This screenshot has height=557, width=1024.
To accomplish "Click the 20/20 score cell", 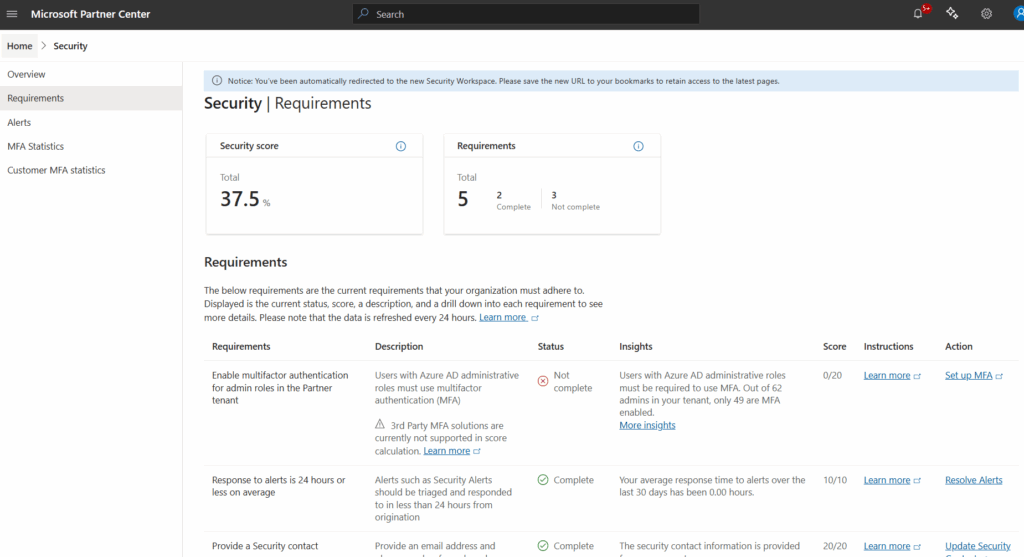I will point(835,546).
